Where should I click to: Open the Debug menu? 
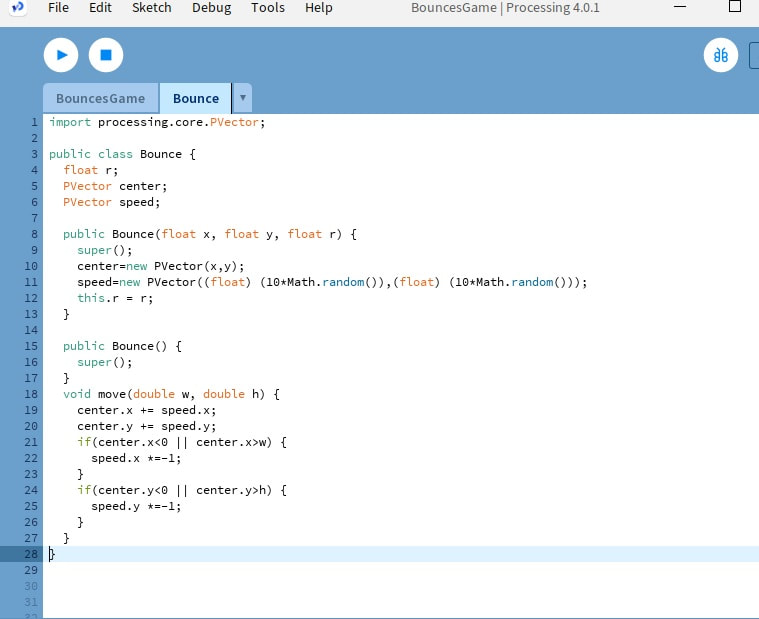click(x=212, y=8)
